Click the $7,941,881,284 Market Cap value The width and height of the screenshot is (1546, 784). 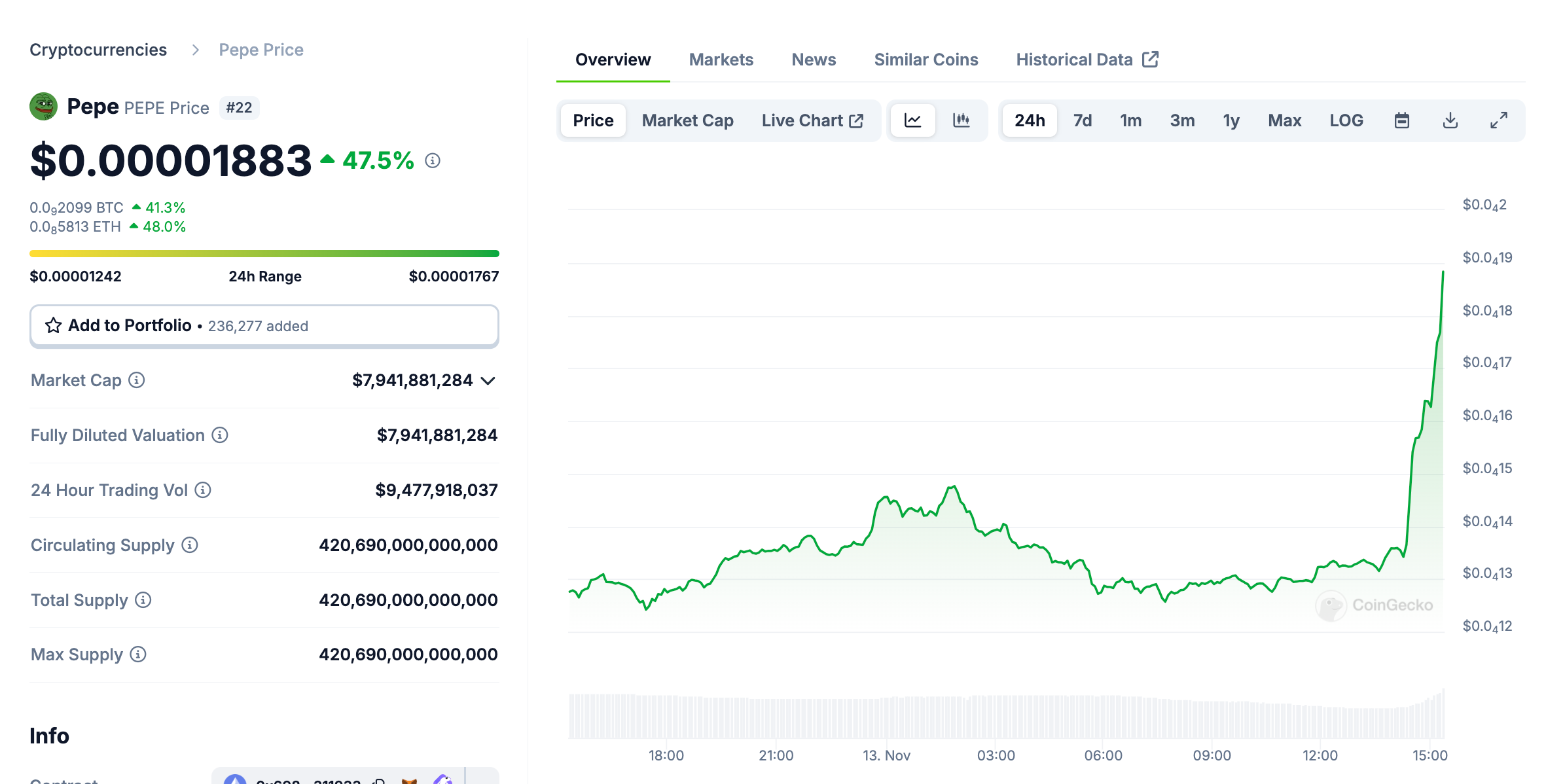pyautogui.click(x=412, y=380)
